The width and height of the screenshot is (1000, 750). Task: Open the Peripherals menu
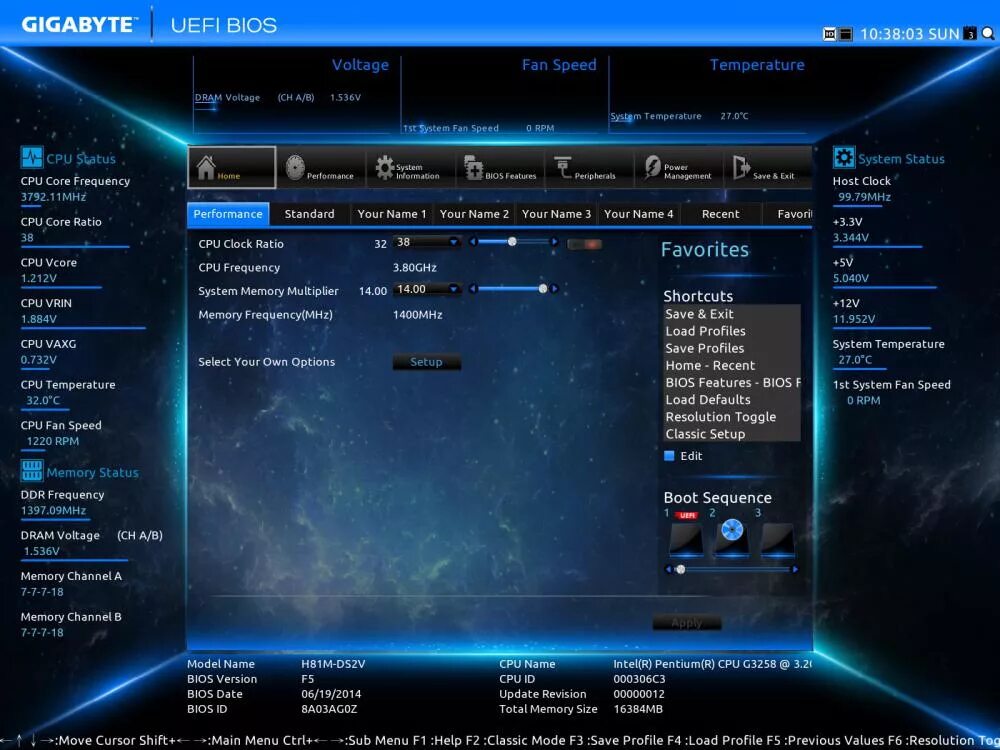click(x=589, y=168)
